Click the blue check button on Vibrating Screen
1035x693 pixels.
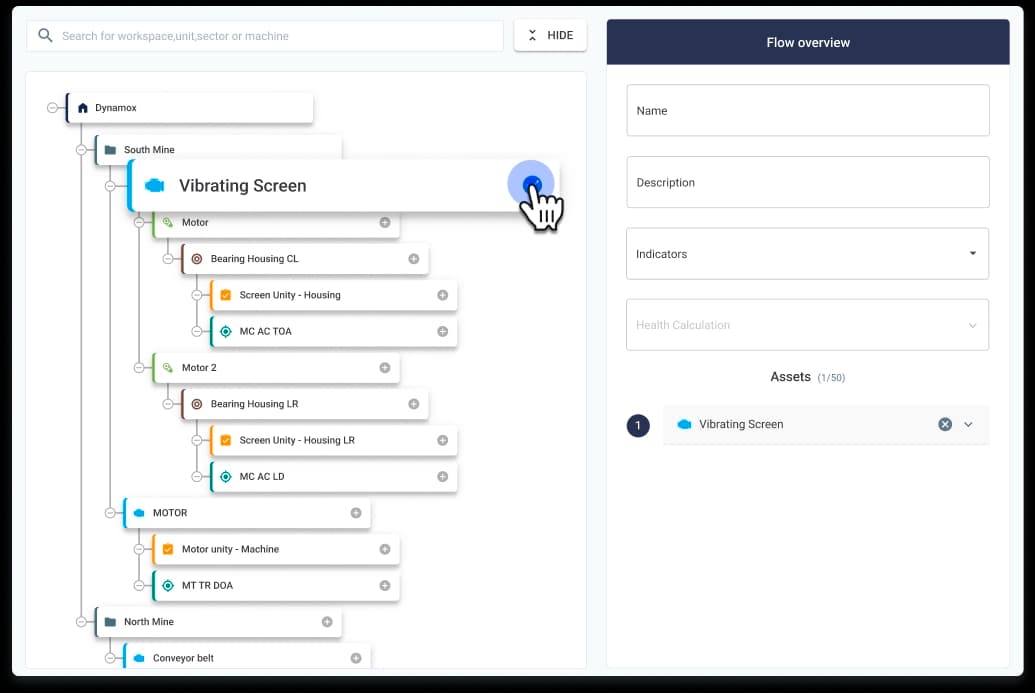(532, 183)
